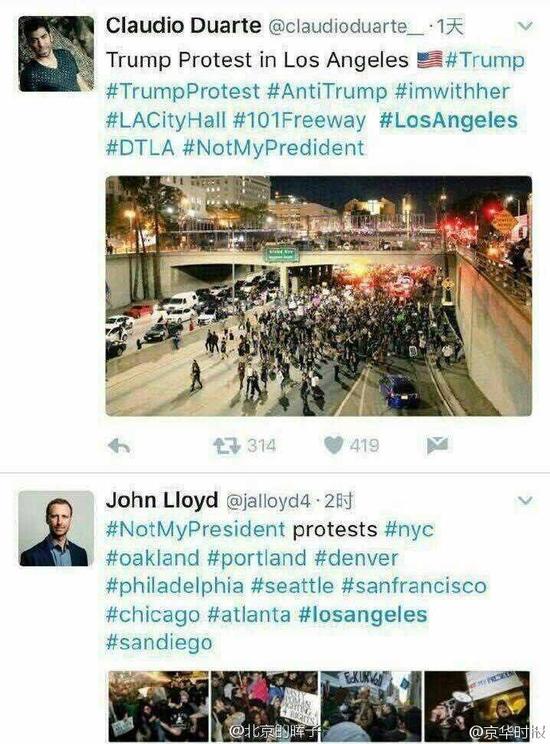Viewport: 550px width, 744px height.
Task: Visit the @jalloyd4 handle
Action: [x=268, y=501]
